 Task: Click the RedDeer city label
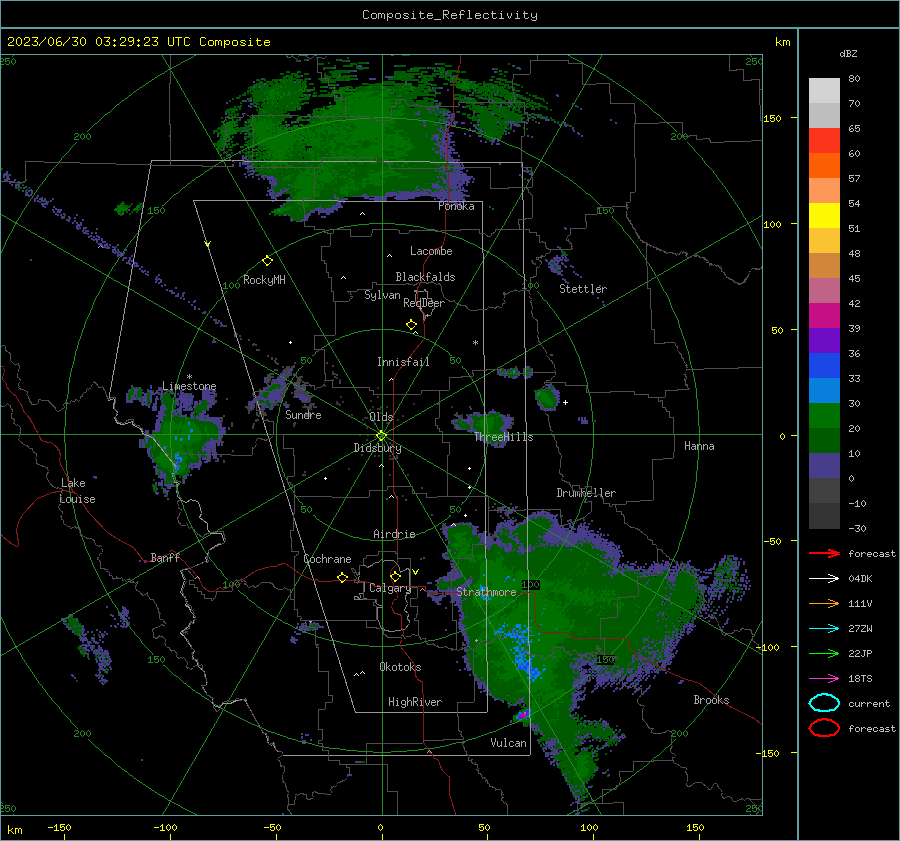click(x=424, y=303)
